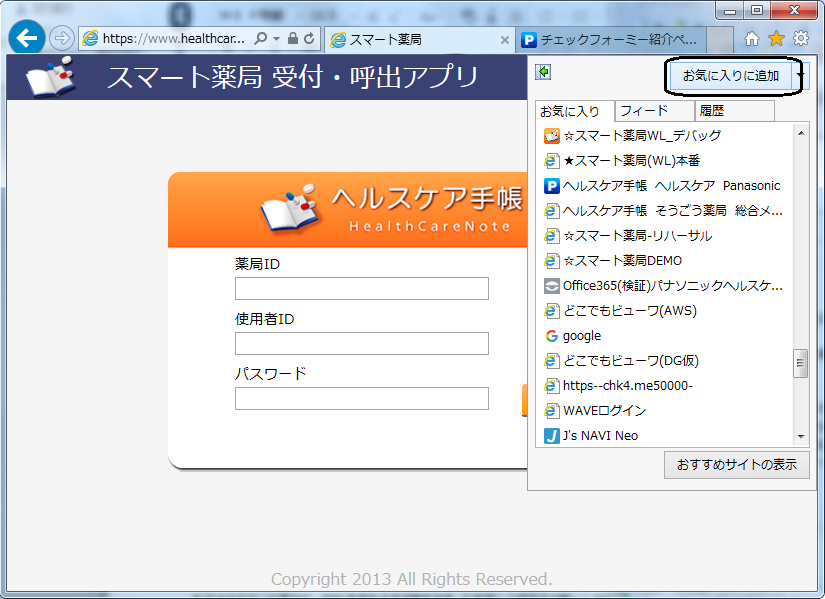Click the Home icon in the browser toolbar

[752, 38]
